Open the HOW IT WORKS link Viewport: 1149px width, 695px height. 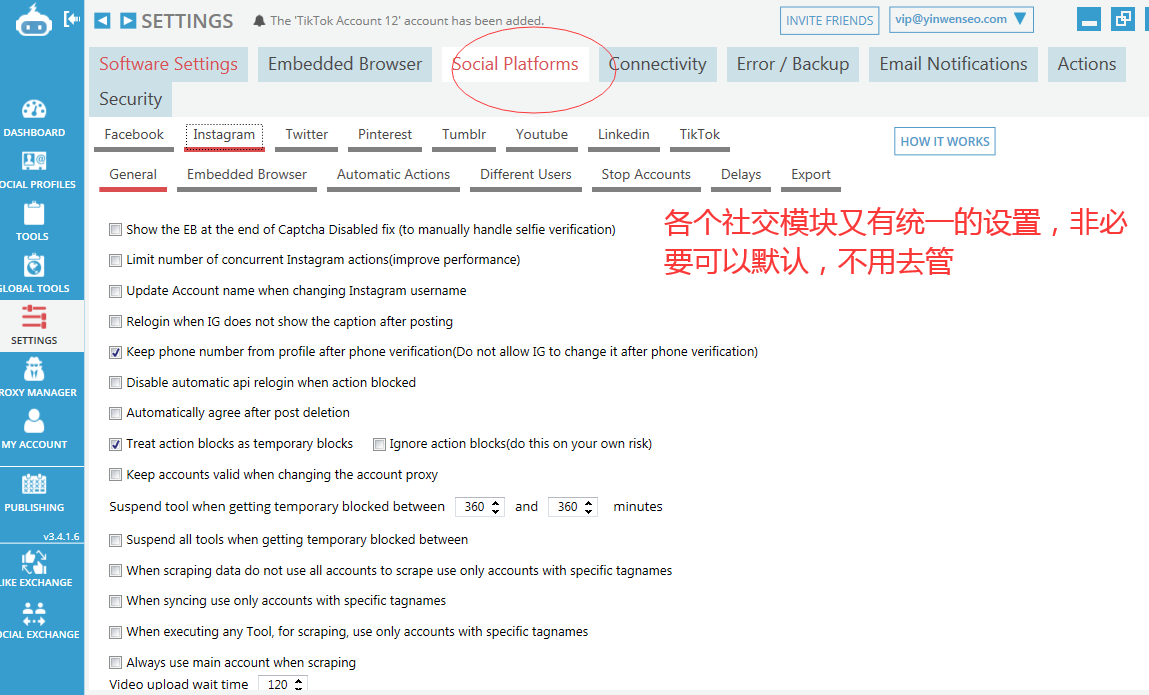[x=944, y=141]
